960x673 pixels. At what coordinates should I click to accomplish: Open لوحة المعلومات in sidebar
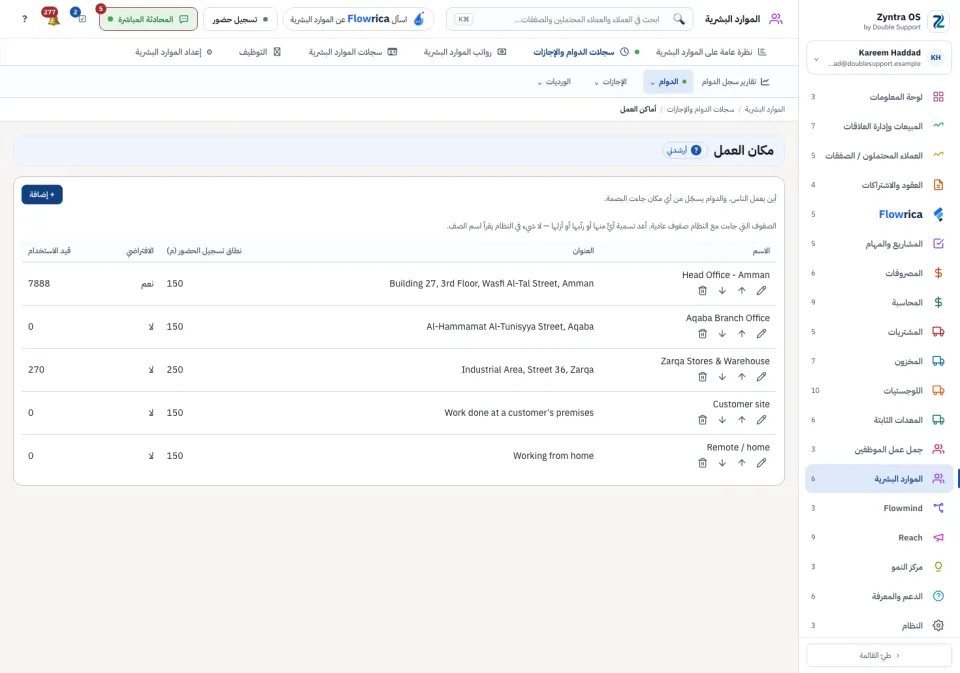(x=879, y=97)
